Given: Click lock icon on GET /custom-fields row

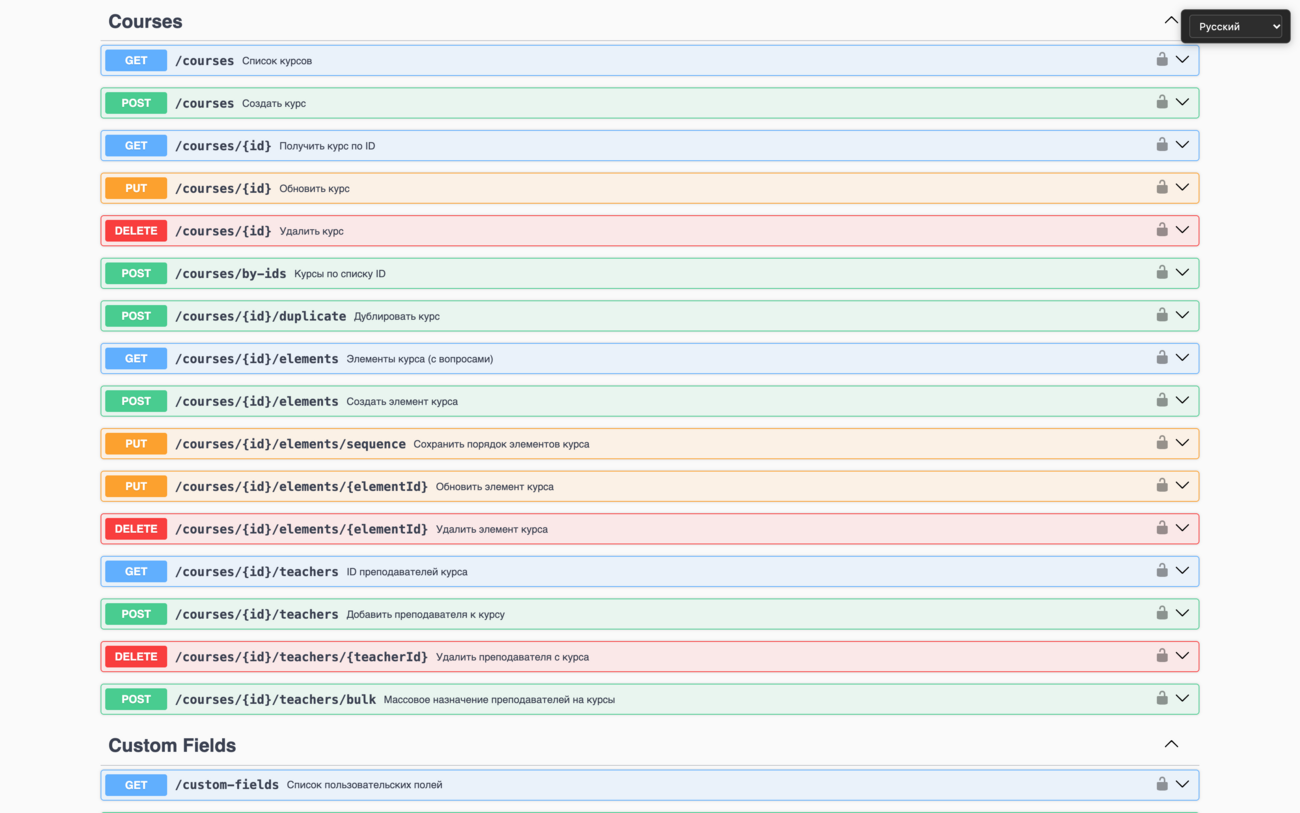Looking at the screenshot, I should pos(1162,784).
